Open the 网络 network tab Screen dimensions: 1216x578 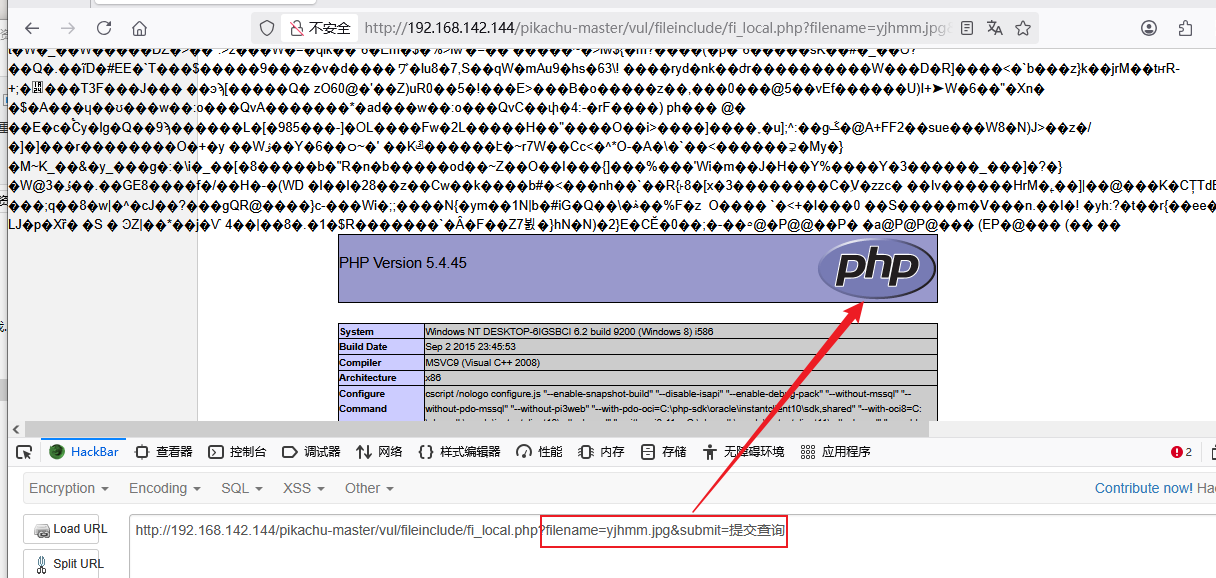pyautogui.click(x=379, y=452)
